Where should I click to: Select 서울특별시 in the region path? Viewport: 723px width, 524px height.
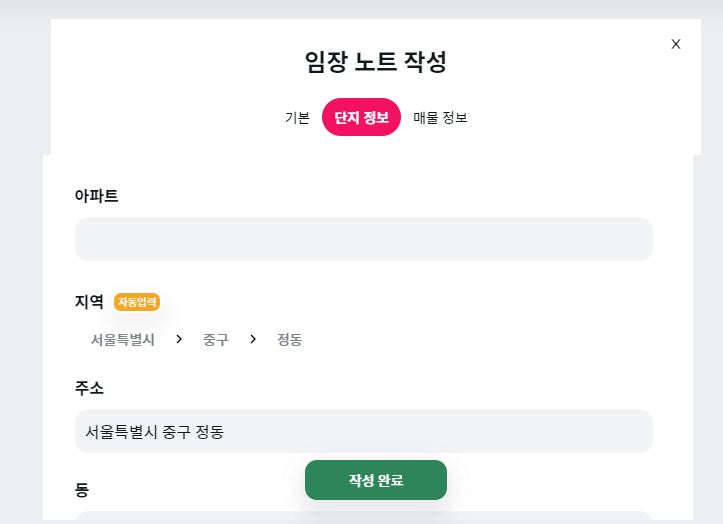[x=123, y=340]
